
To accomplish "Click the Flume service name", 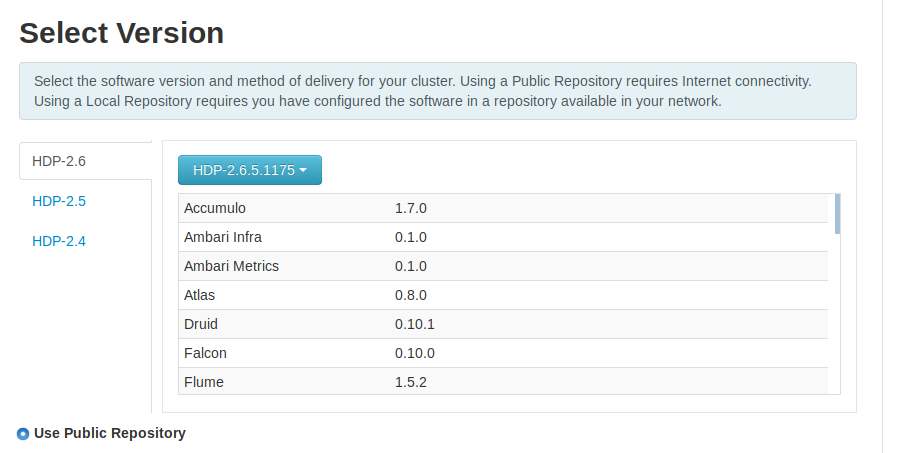I will tap(203, 382).
